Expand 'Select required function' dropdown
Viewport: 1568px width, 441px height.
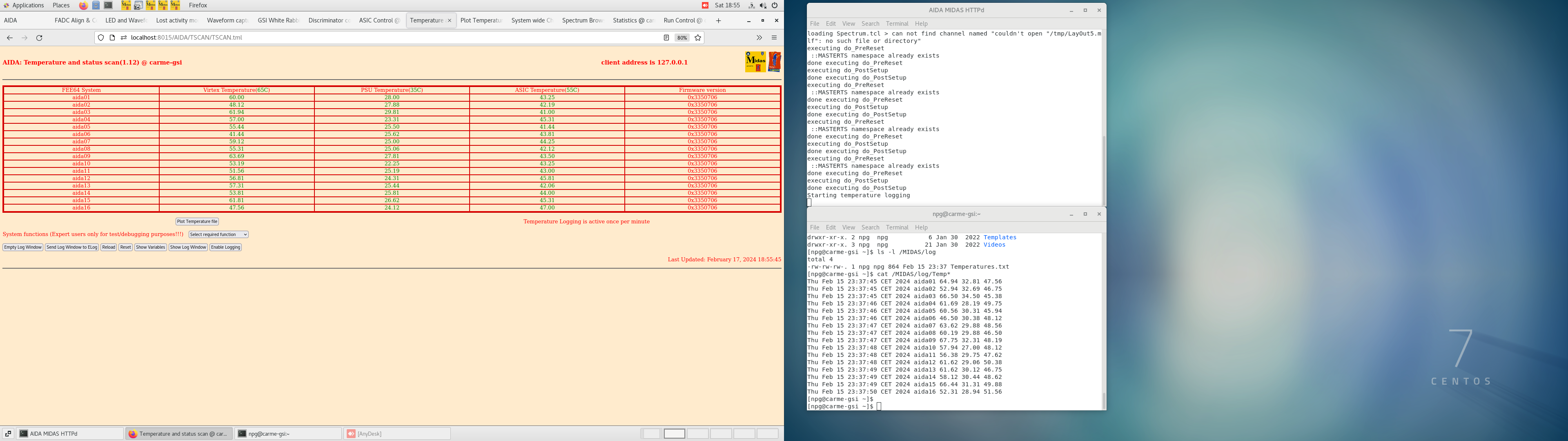coord(218,234)
